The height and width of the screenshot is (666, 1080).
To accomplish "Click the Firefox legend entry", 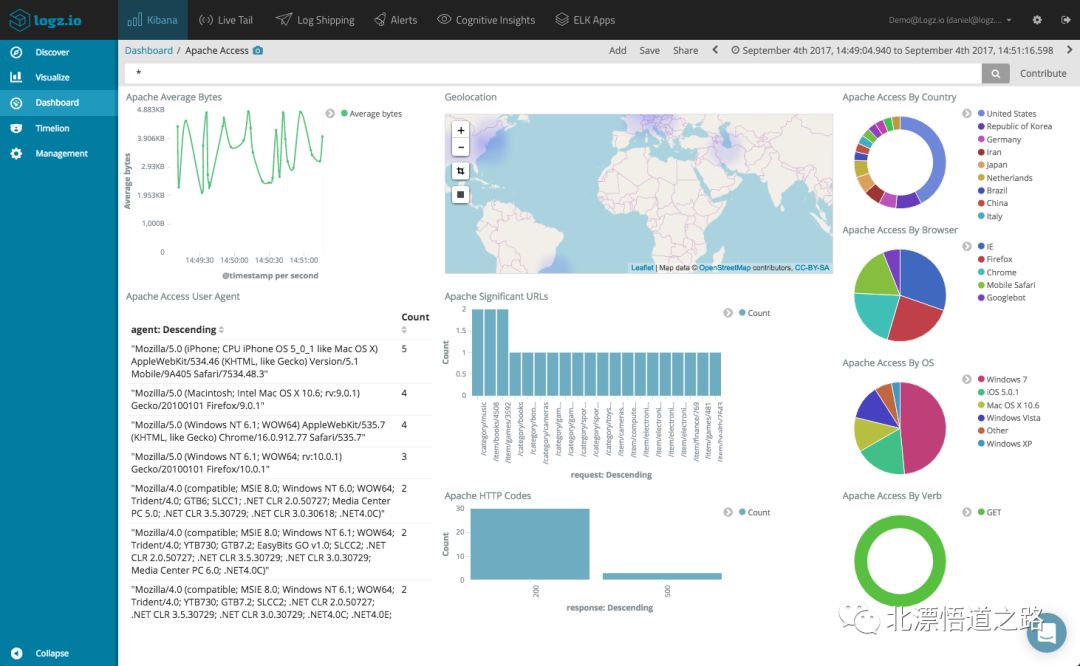I will 995,259.
